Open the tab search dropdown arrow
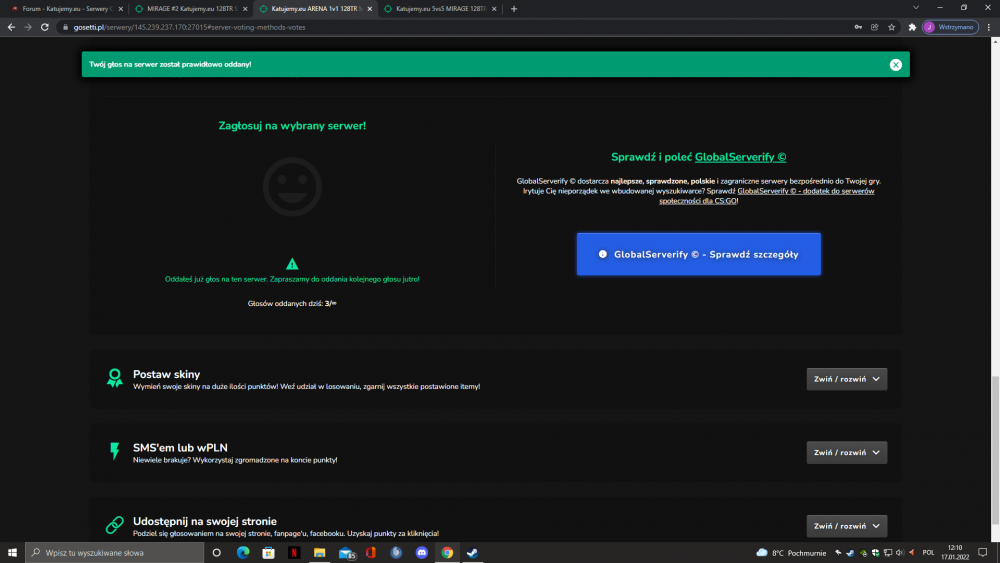Image resolution: width=1000 pixels, height=563 pixels. pyautogui.click(x=916, y=8)
